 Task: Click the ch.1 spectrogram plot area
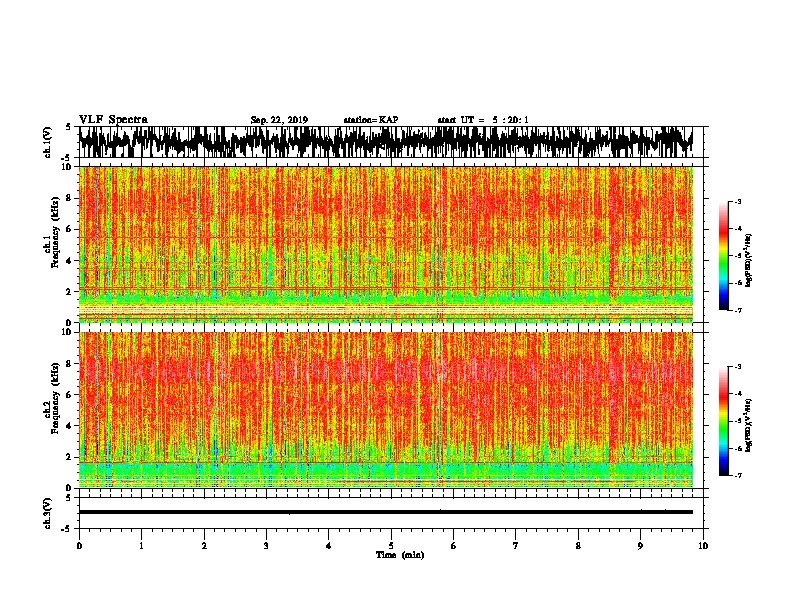click(x=391, y=244)
